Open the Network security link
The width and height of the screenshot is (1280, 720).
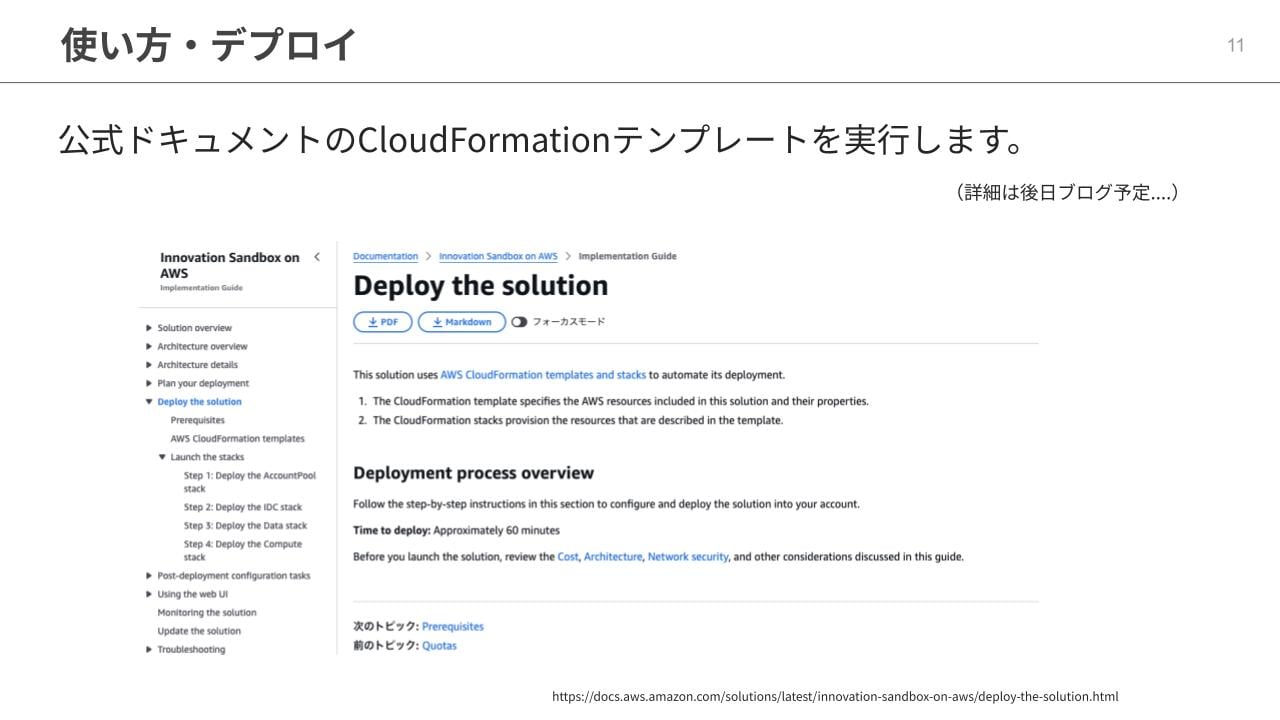click(x=688, y=557)
